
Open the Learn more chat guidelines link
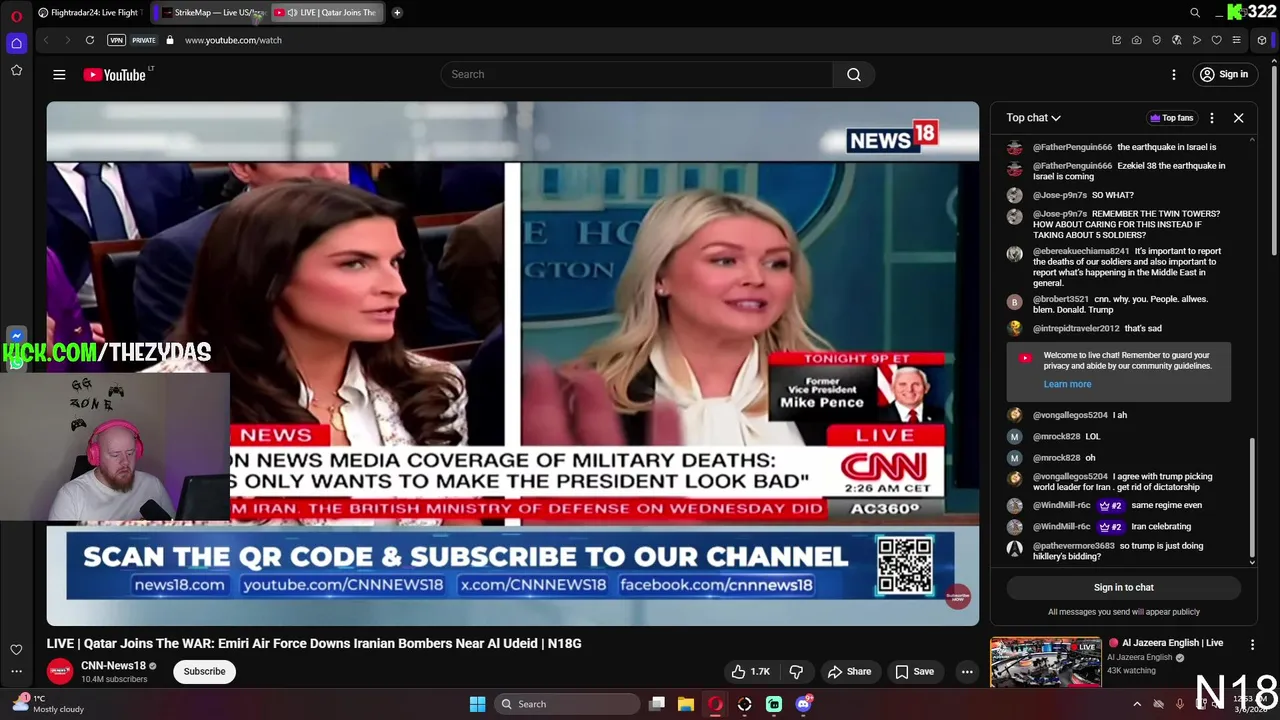[1067, 384]
